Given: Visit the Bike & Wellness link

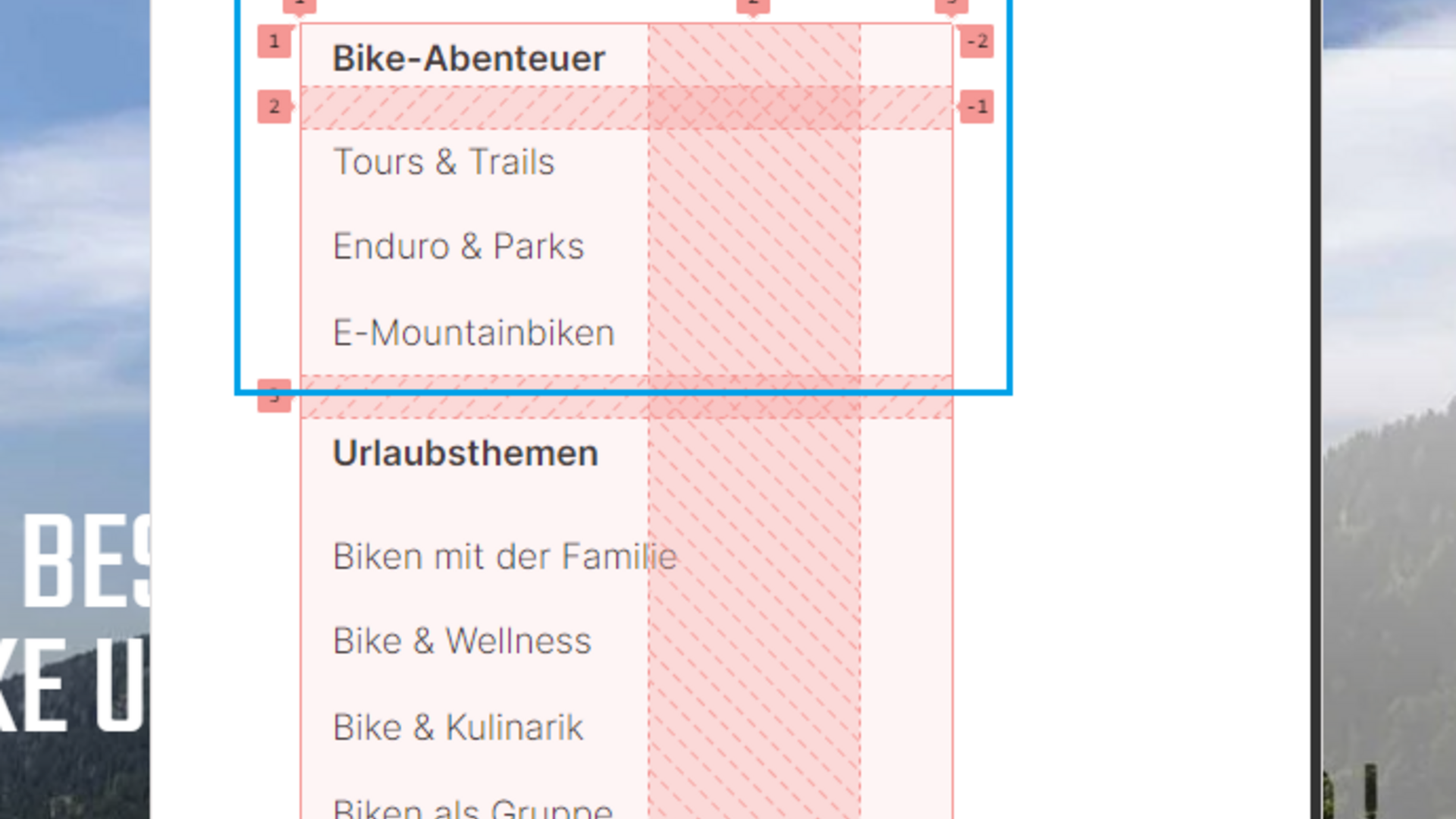Looking at the screenshot, I should tap(462, 642).
